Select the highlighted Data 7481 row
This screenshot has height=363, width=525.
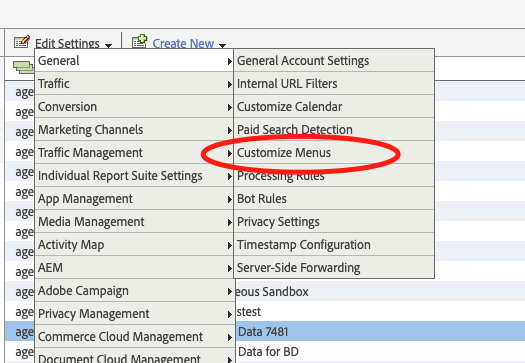point(380,332)
